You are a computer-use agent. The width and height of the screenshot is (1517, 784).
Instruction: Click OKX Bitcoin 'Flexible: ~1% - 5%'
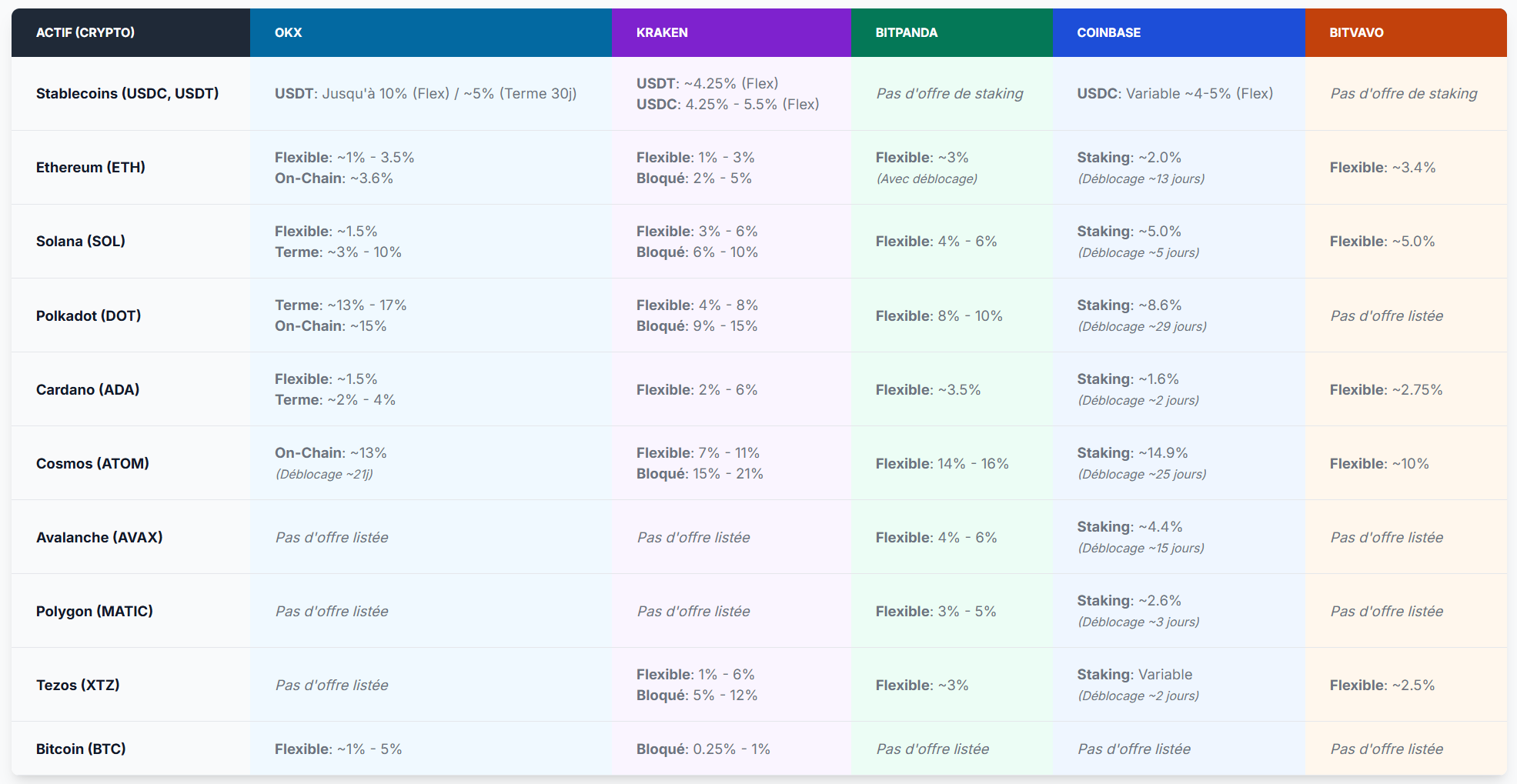pyautogui.click(x=338, y=749)
